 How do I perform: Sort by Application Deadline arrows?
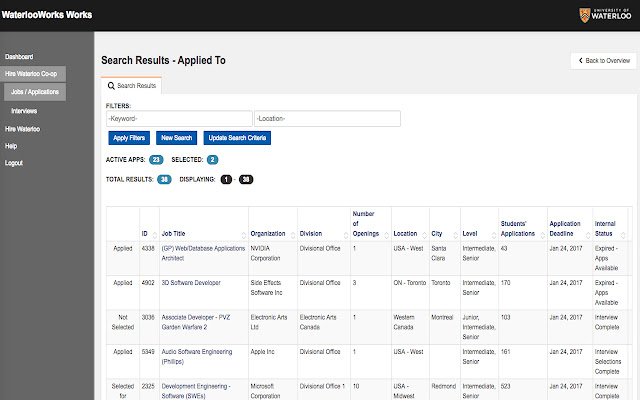tap(588, 235)
